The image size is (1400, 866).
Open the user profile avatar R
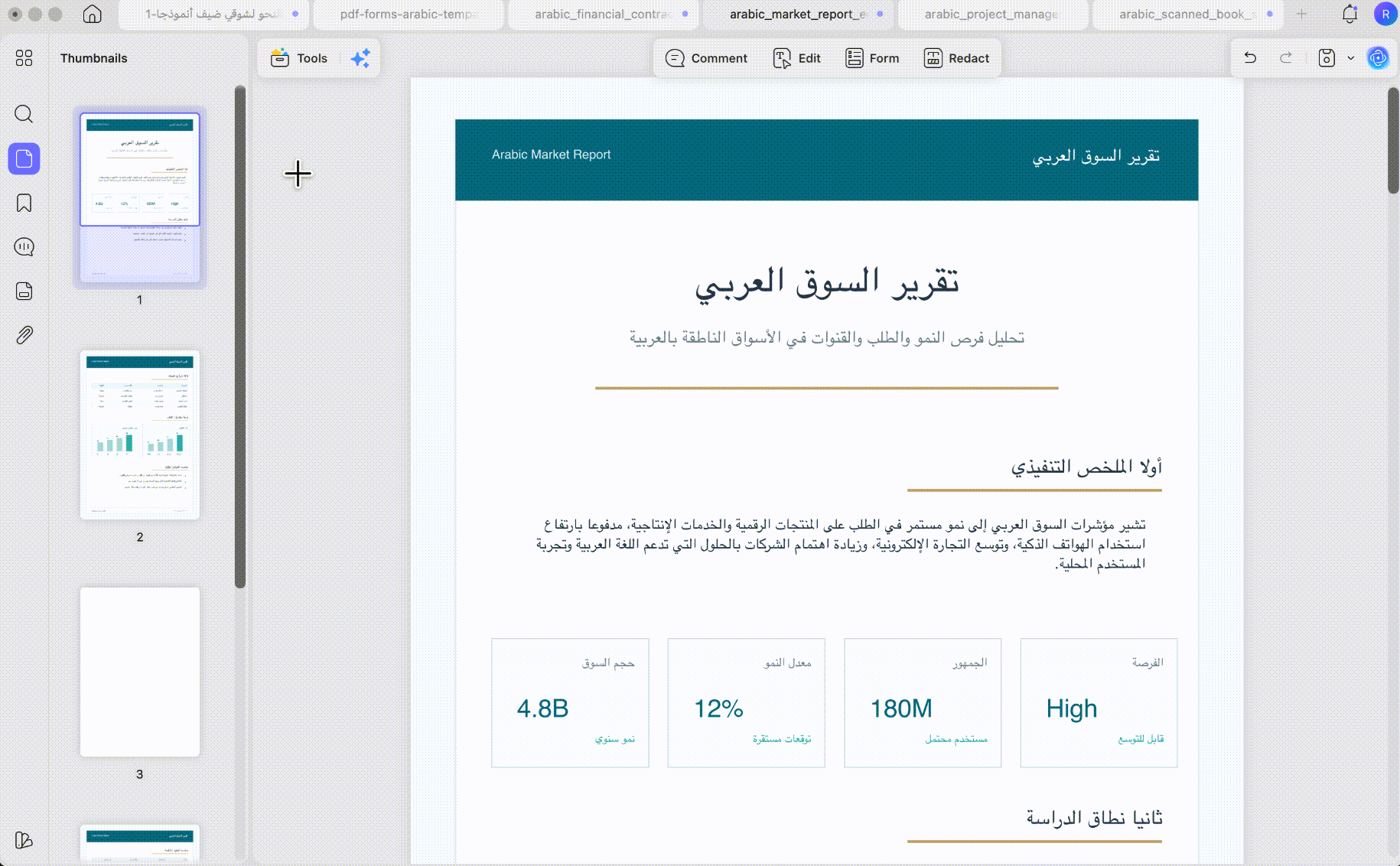coord(1385,14)
